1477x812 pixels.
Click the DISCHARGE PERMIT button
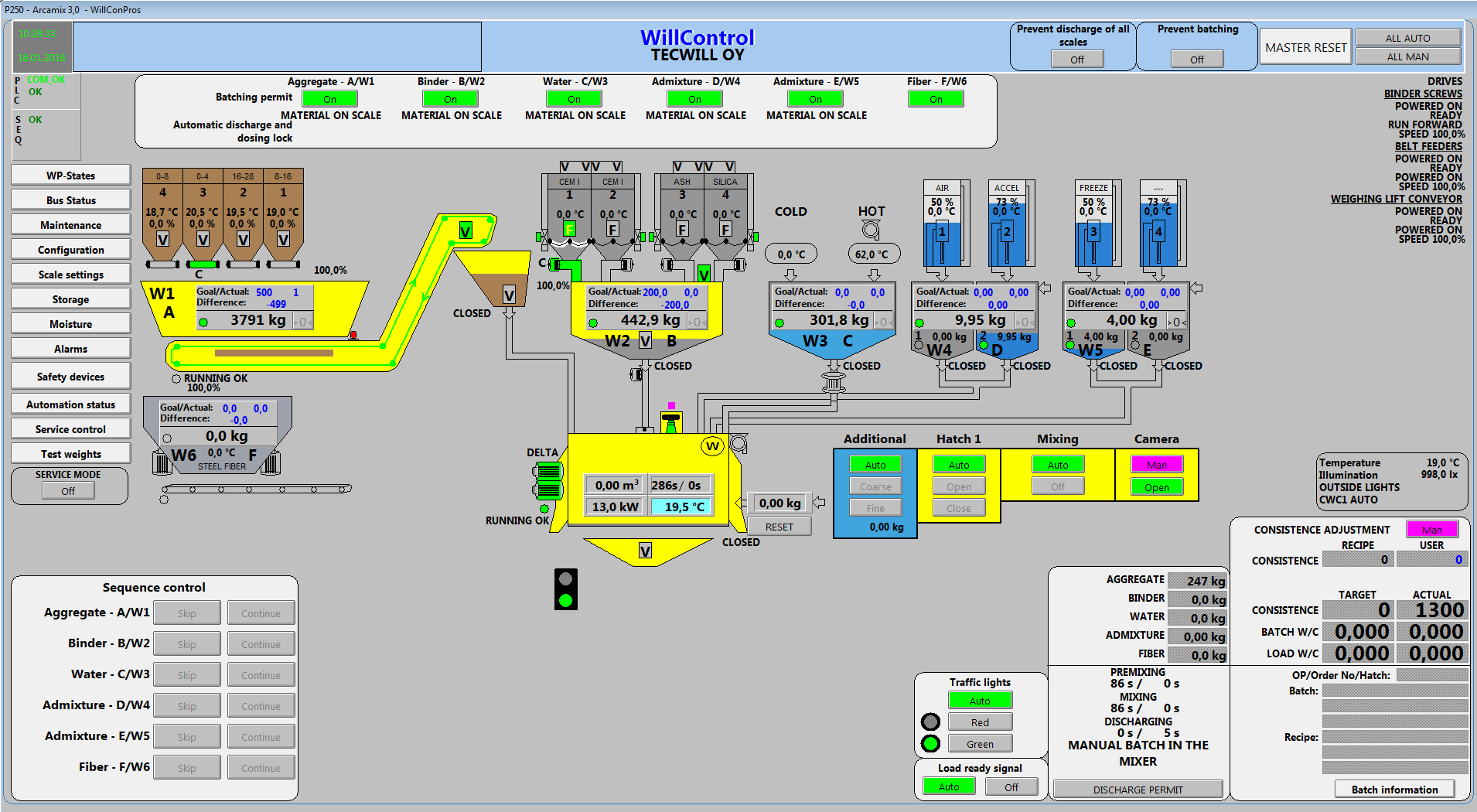[x=1138, y=790]
